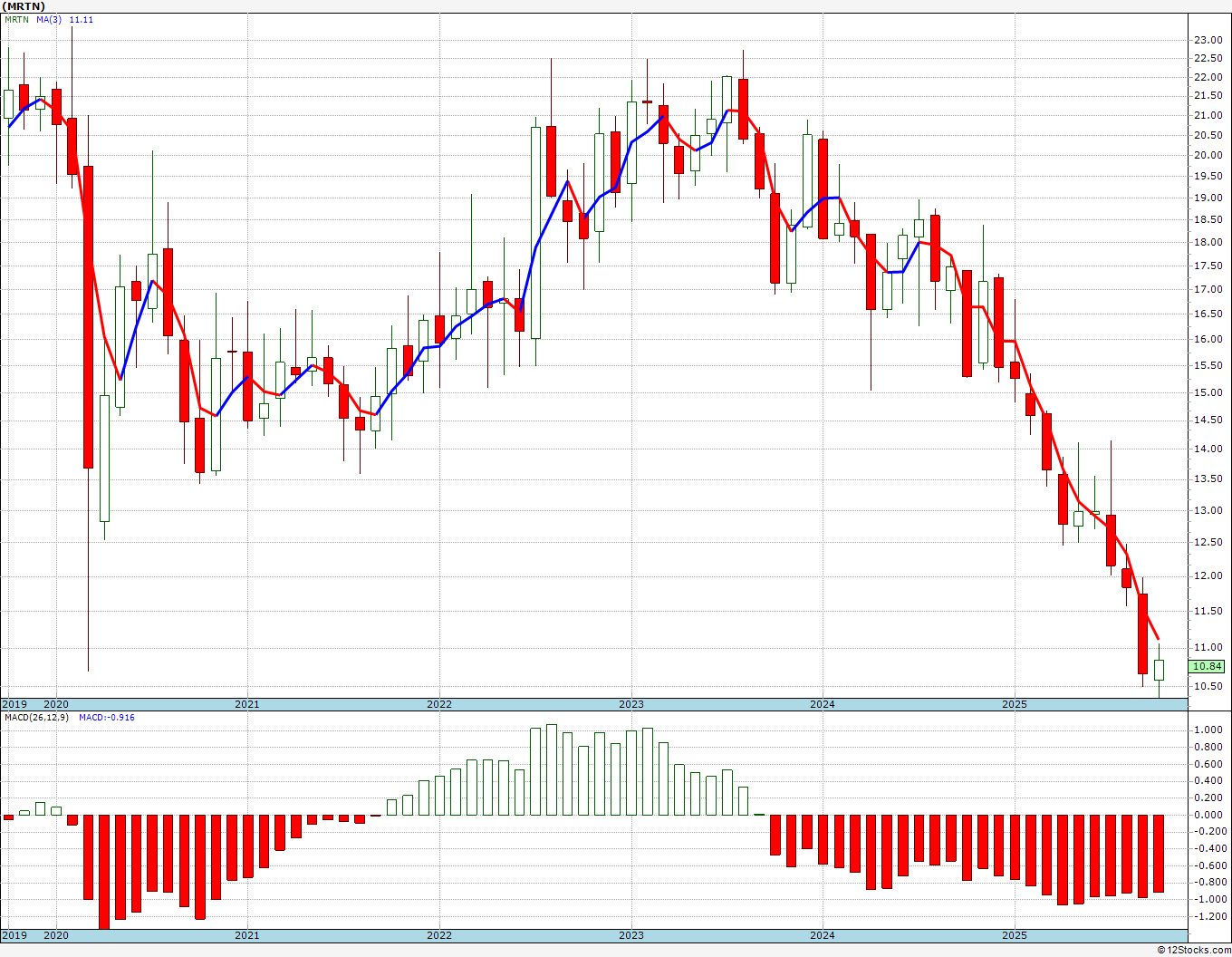The width and height of the screenshot is (1232, 957).
Task: Click positive 1.000 on the MACD axis
Action: tap(1208, 730)
